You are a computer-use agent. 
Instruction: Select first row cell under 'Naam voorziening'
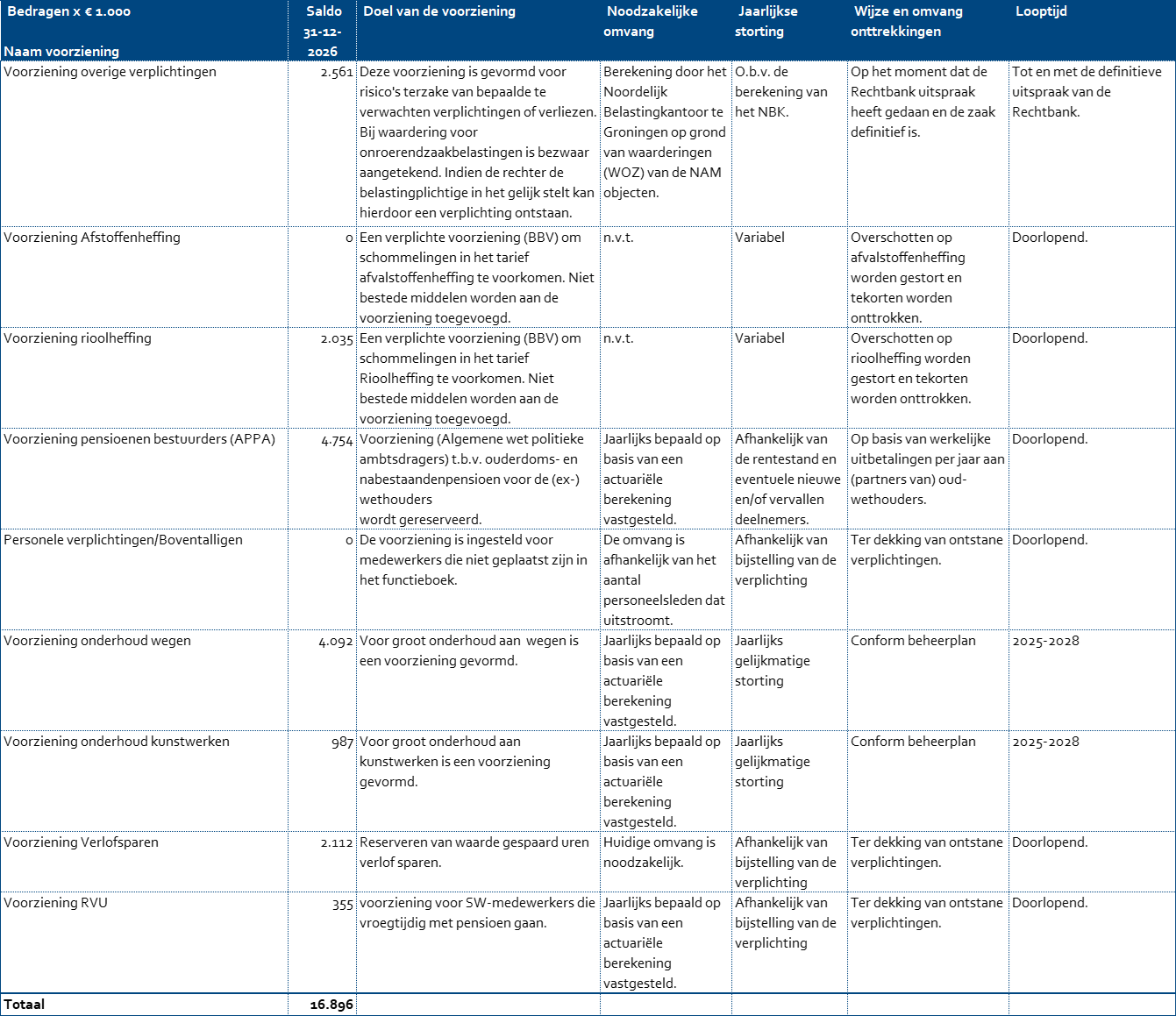tap(145, 144)
